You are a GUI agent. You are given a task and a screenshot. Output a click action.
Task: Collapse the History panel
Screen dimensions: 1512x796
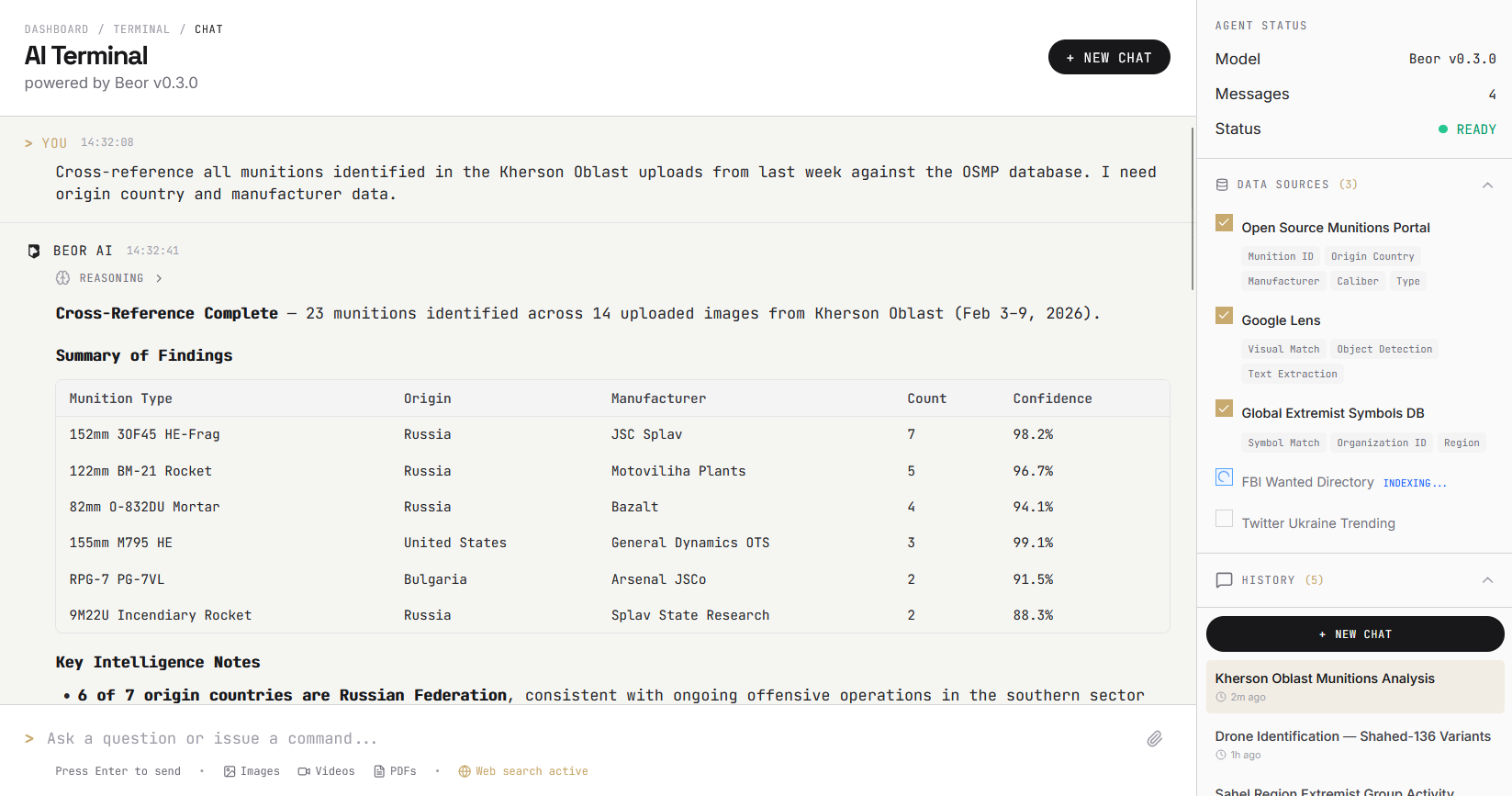[1487, 580]
